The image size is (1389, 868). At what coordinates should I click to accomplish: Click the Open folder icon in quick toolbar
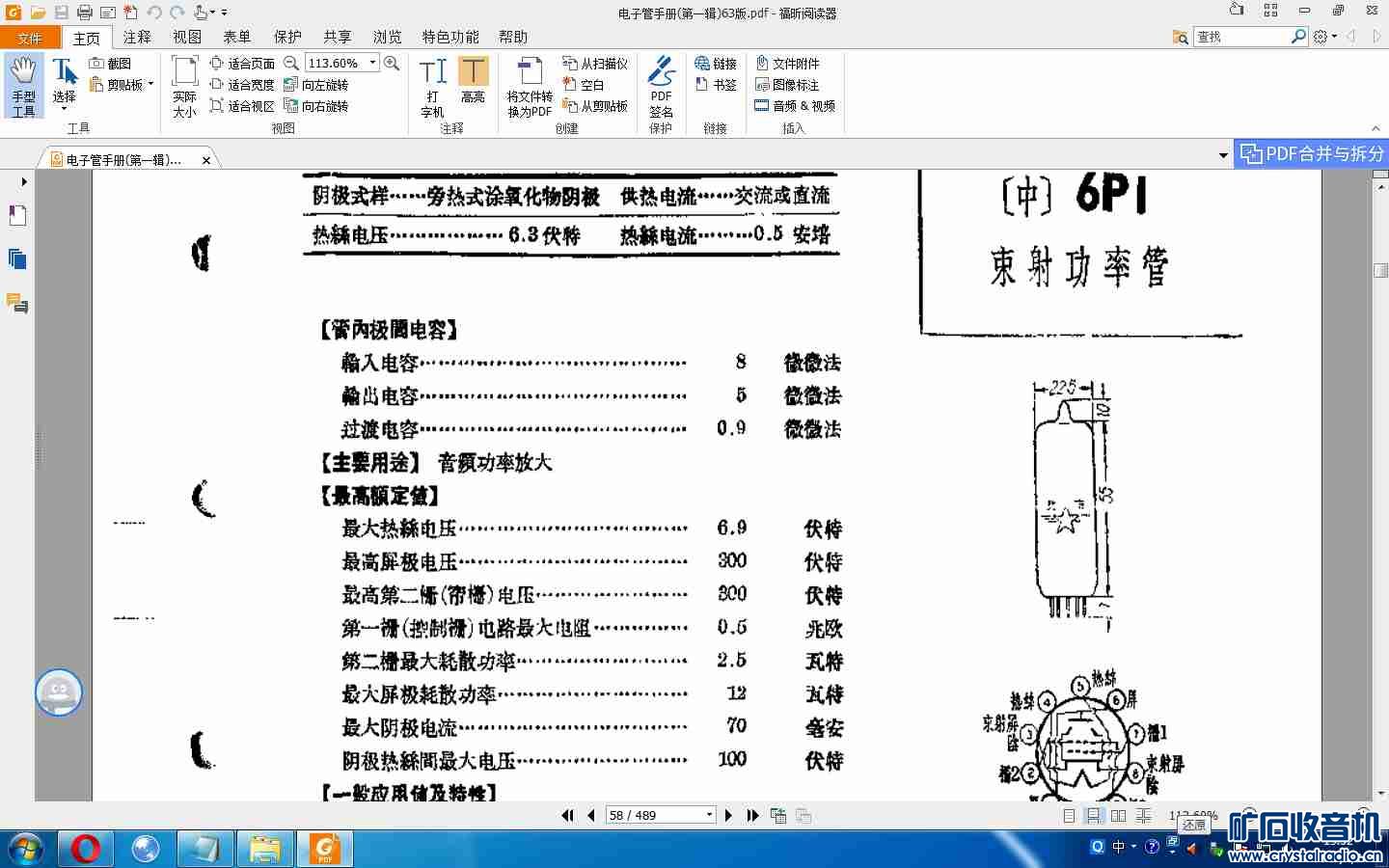[38, 13]
